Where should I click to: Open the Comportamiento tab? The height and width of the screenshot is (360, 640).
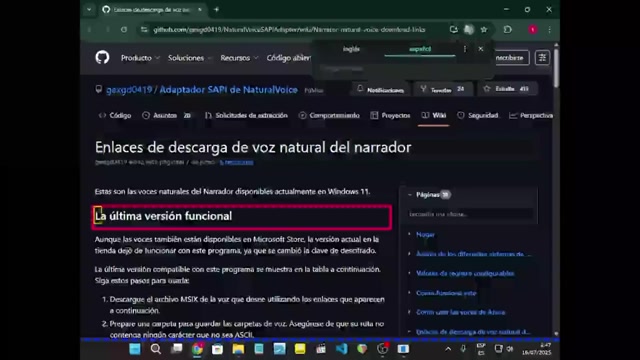point(329,116)
